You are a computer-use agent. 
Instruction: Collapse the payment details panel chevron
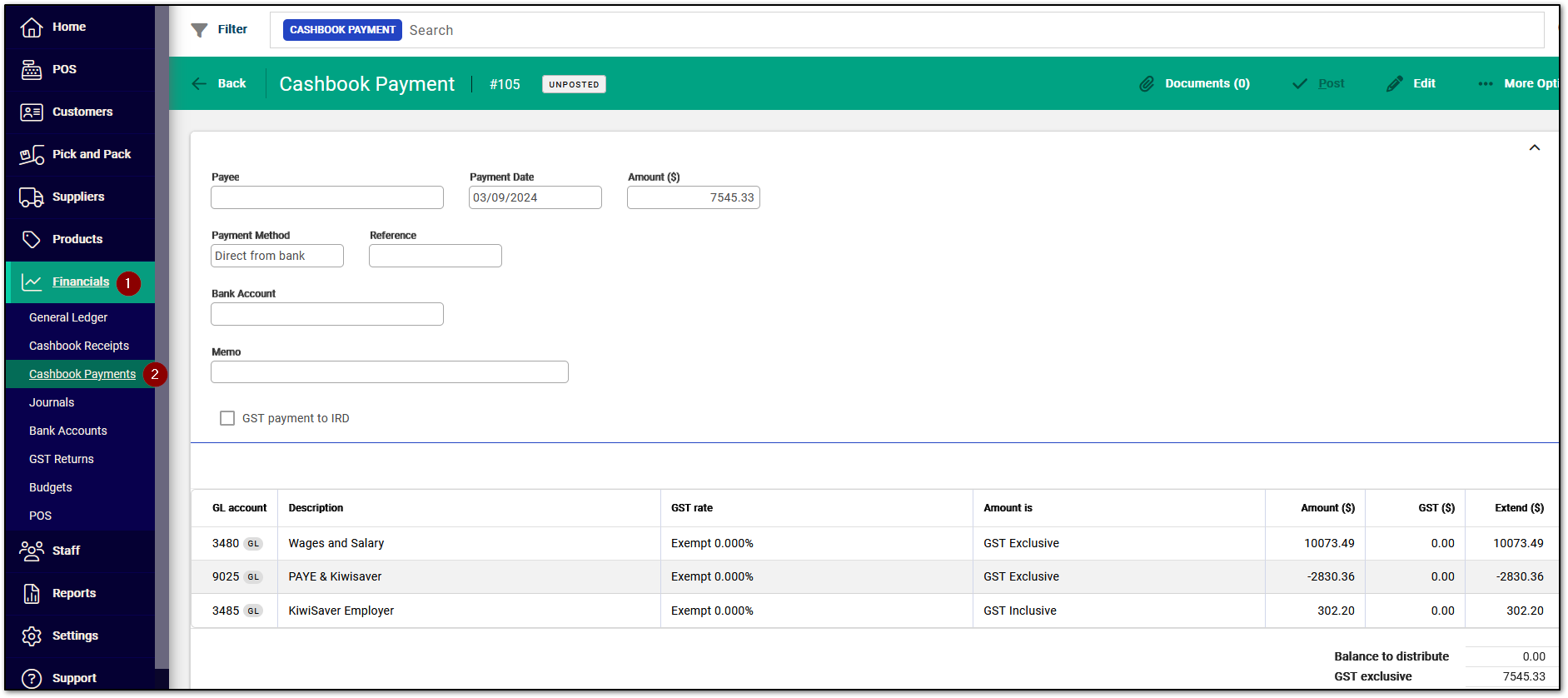click(x=1535, y=147)
